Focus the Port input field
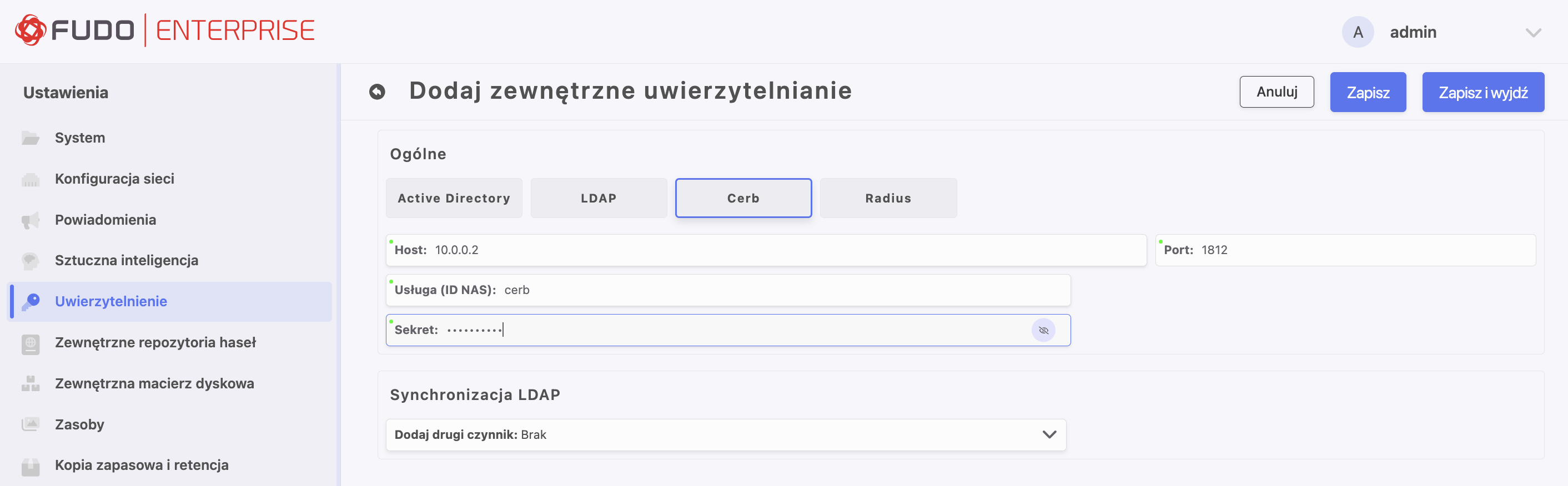The width and height of the screenshot is (1568, 486). 1364,251
